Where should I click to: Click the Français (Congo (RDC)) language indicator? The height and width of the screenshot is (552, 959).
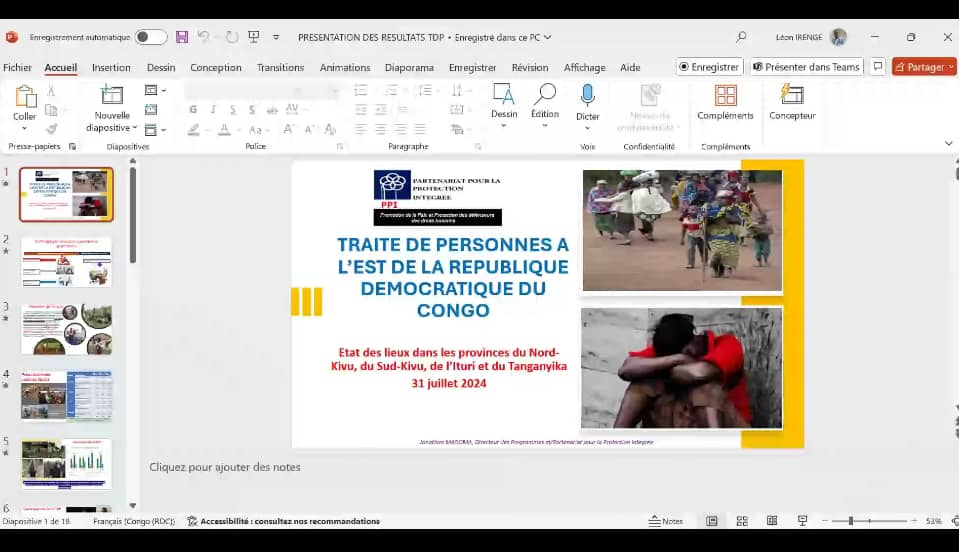coord(134,521)
